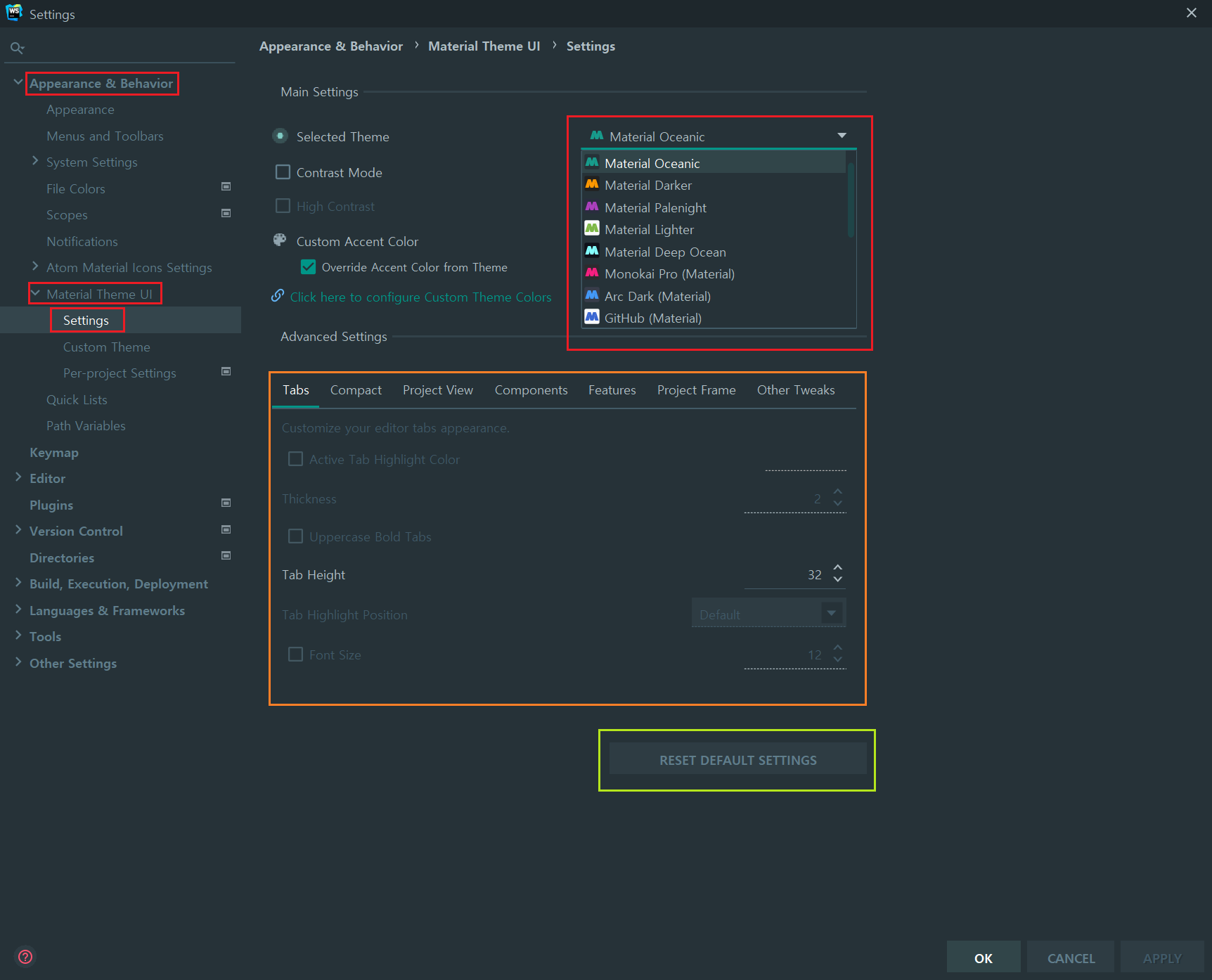1212x980 pixels.
Task: Select Custom Theme in the settings tree
Action: coord(107,347)
